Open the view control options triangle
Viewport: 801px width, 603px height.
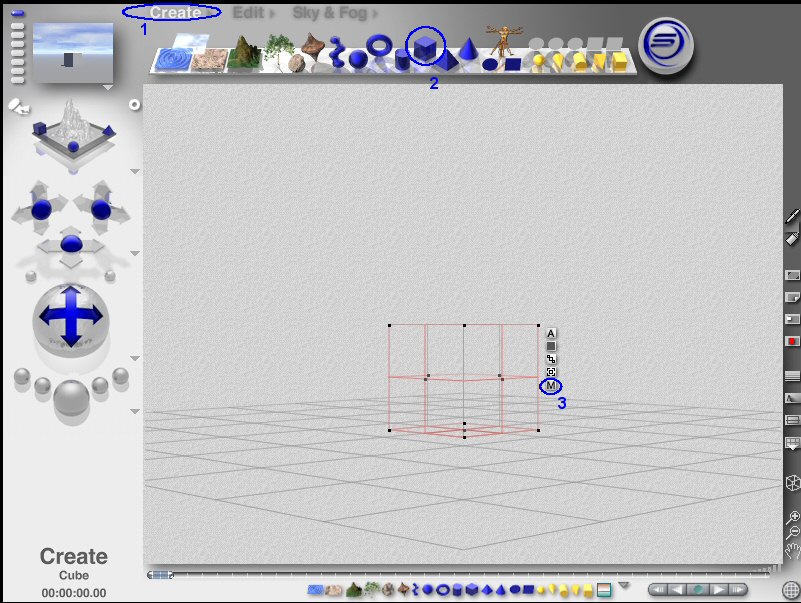[x=135, y=171]
